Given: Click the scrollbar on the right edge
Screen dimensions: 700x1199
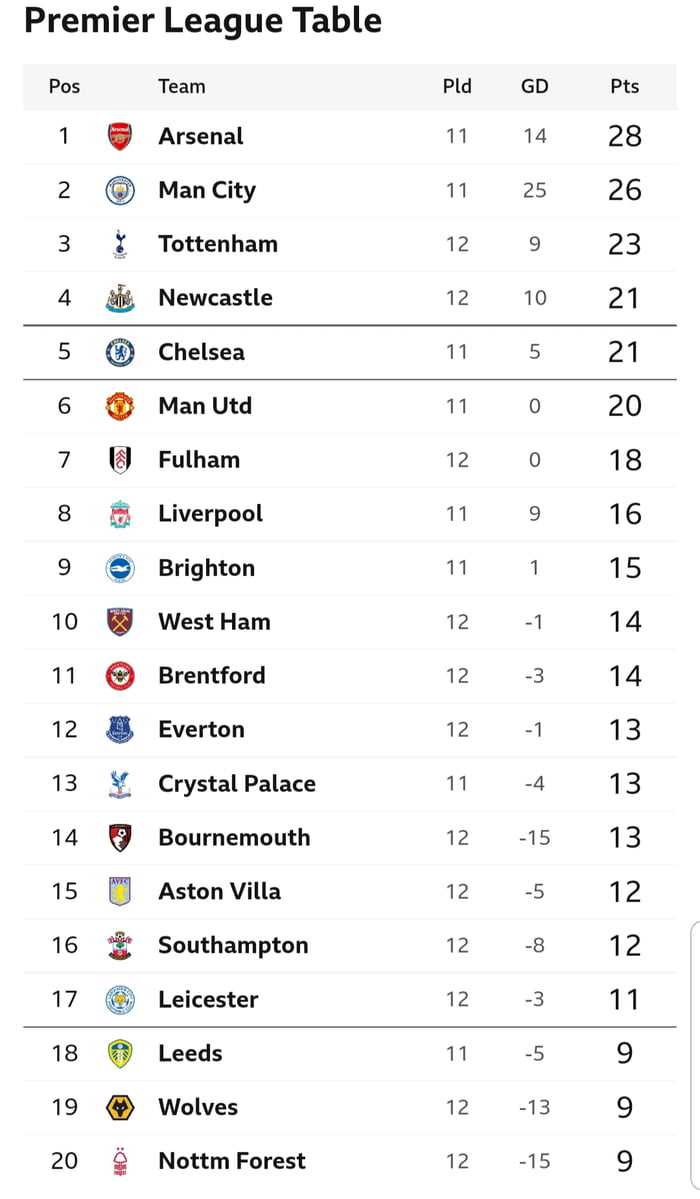Looking at the screenshot, I should tap(694, 1060).
